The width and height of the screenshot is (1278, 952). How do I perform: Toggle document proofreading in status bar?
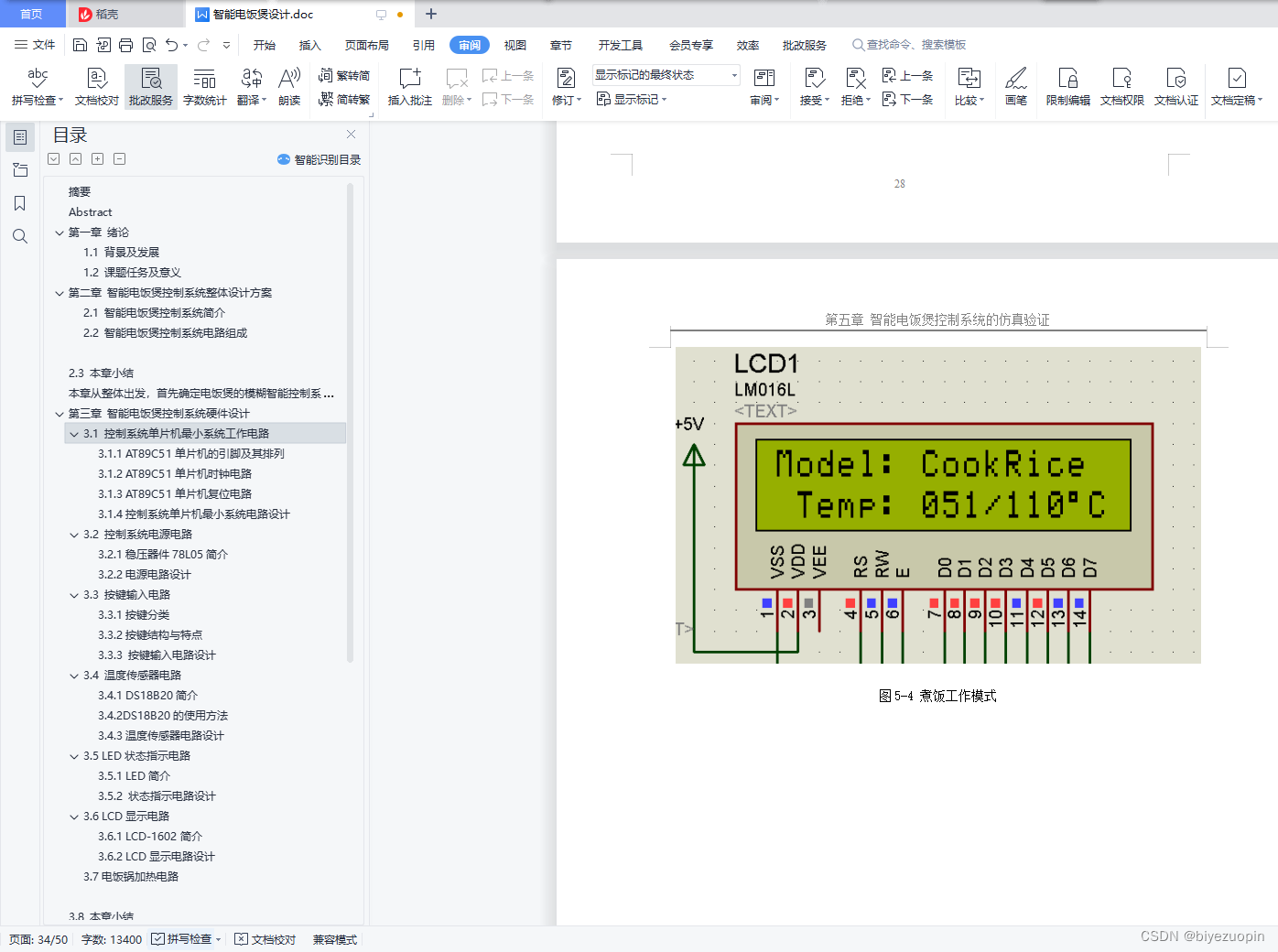(265, 939)
